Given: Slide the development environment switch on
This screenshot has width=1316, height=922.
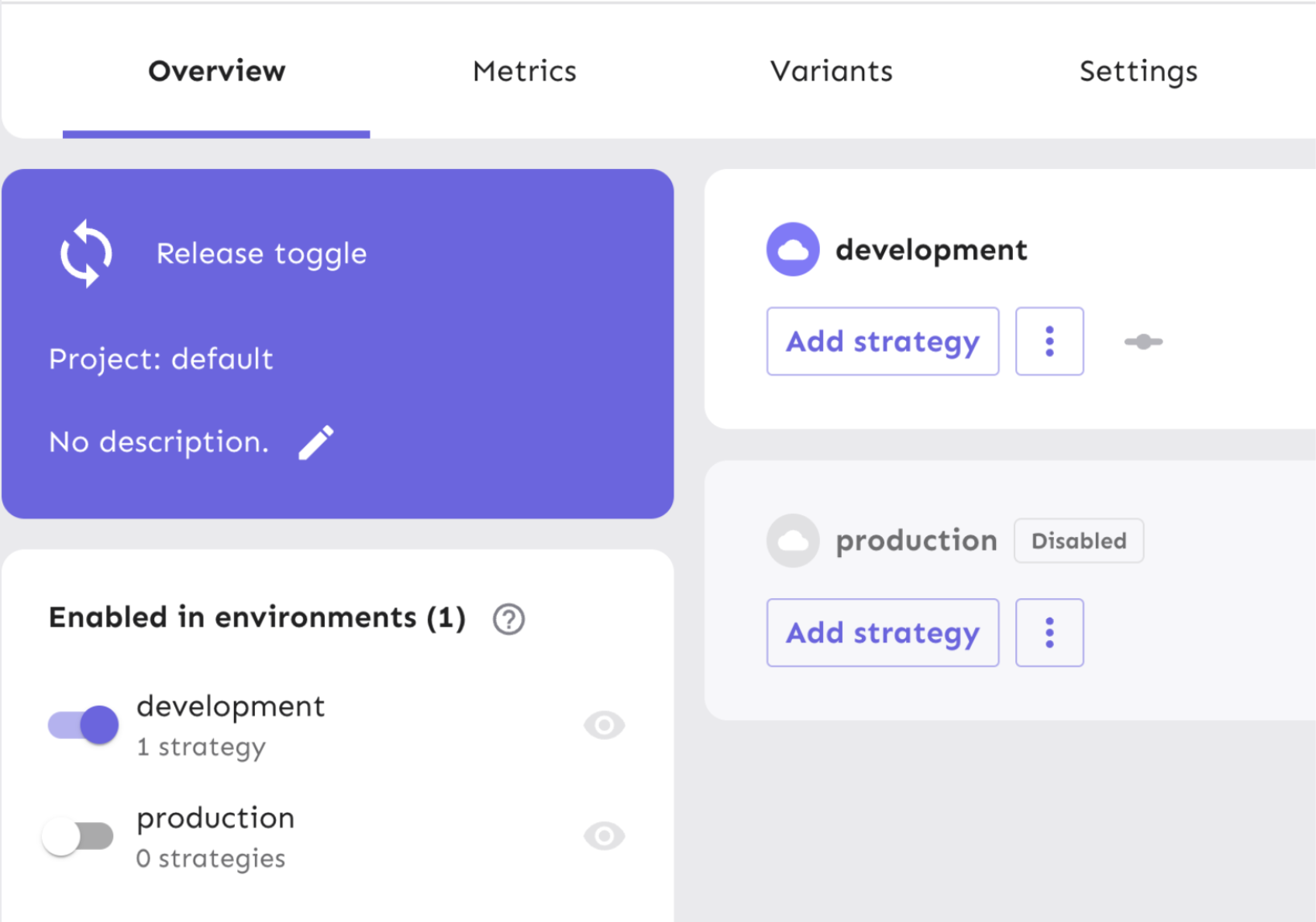Looking at the screenshot, I should 81,724.
